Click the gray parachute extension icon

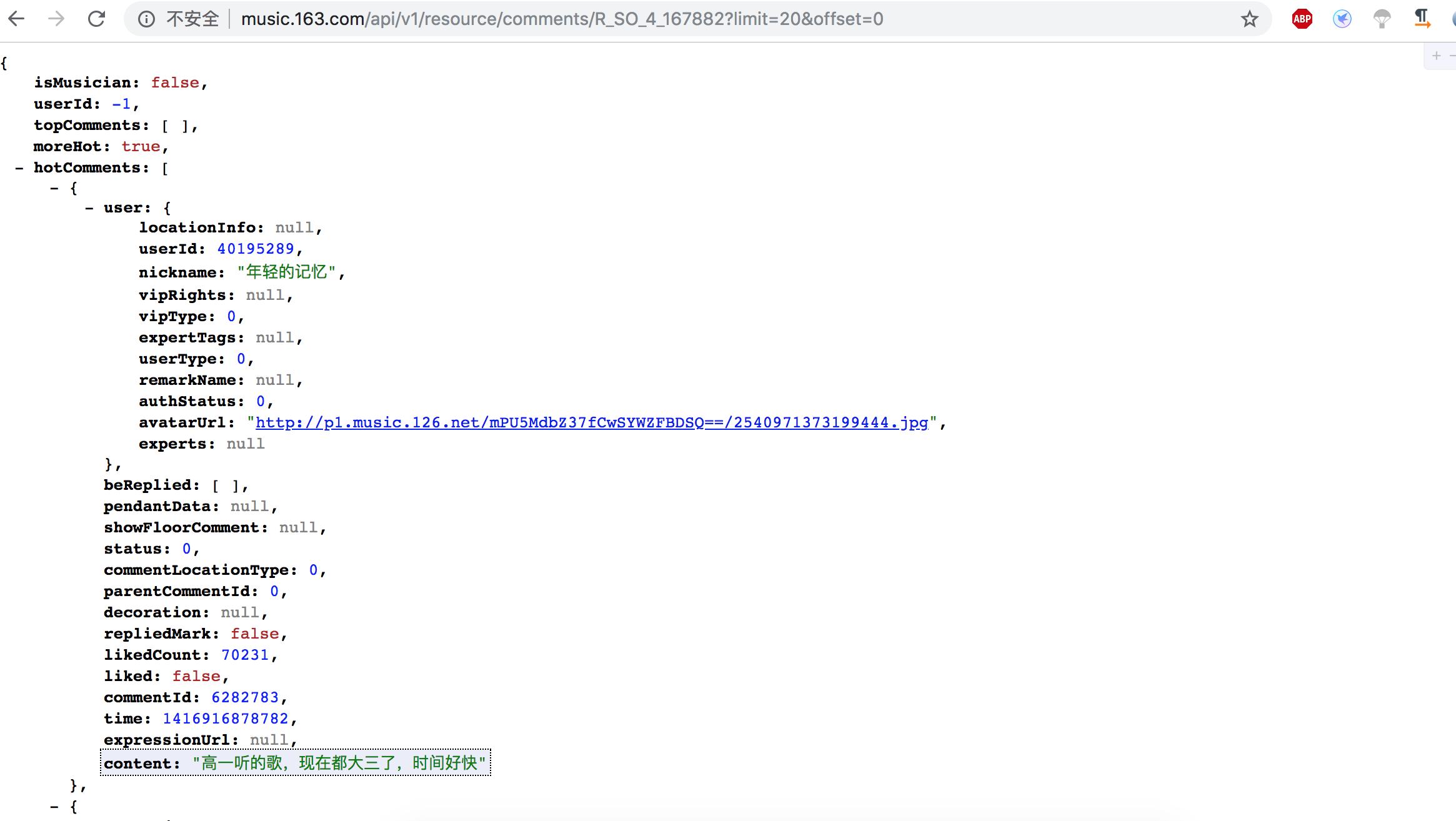(1382, 19)
